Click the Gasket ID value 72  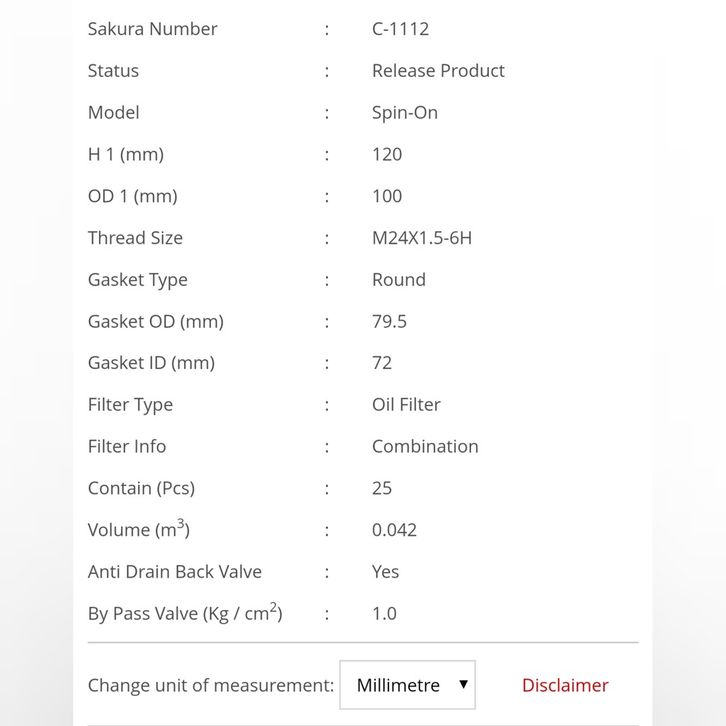[382, 363]
